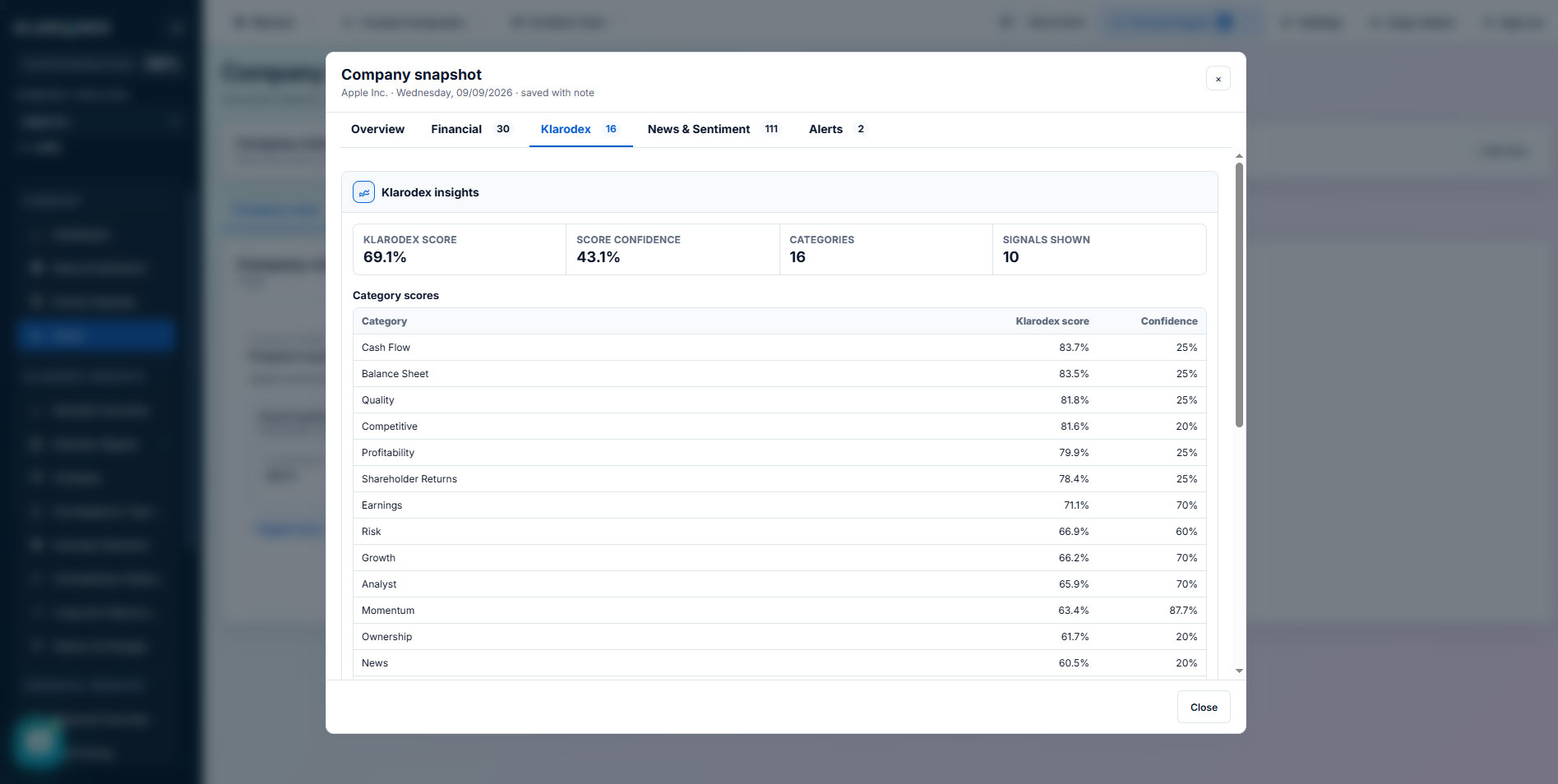Image resolution: width=1558 pixels, height=784 pixels.
Task: Select the Ownership category row
Action: tap(779, 637)
